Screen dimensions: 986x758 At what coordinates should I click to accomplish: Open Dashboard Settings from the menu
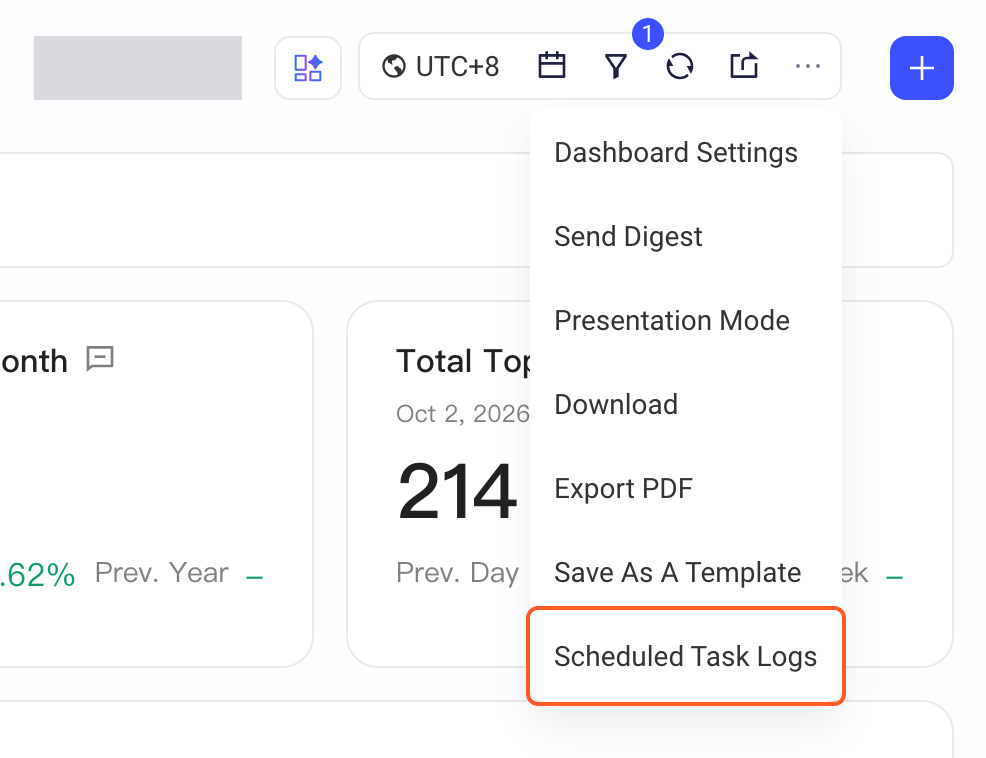pyautogui.click(x=686, y=153)
